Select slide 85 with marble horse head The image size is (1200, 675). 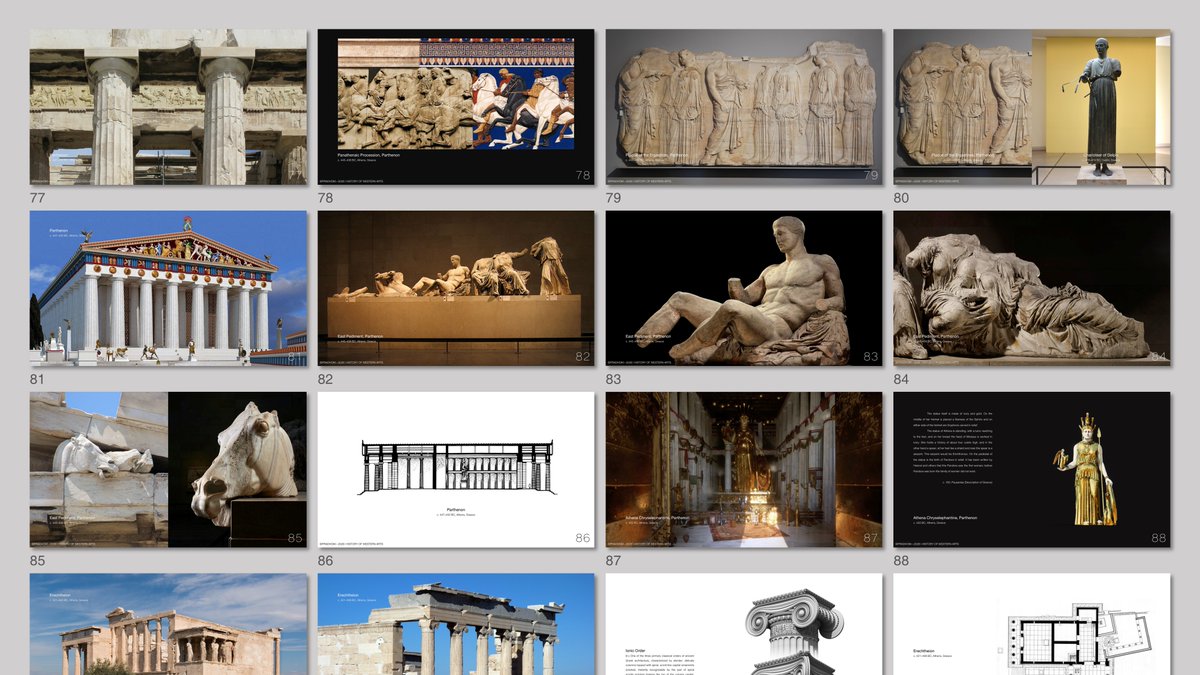click(x=168, y=470)
